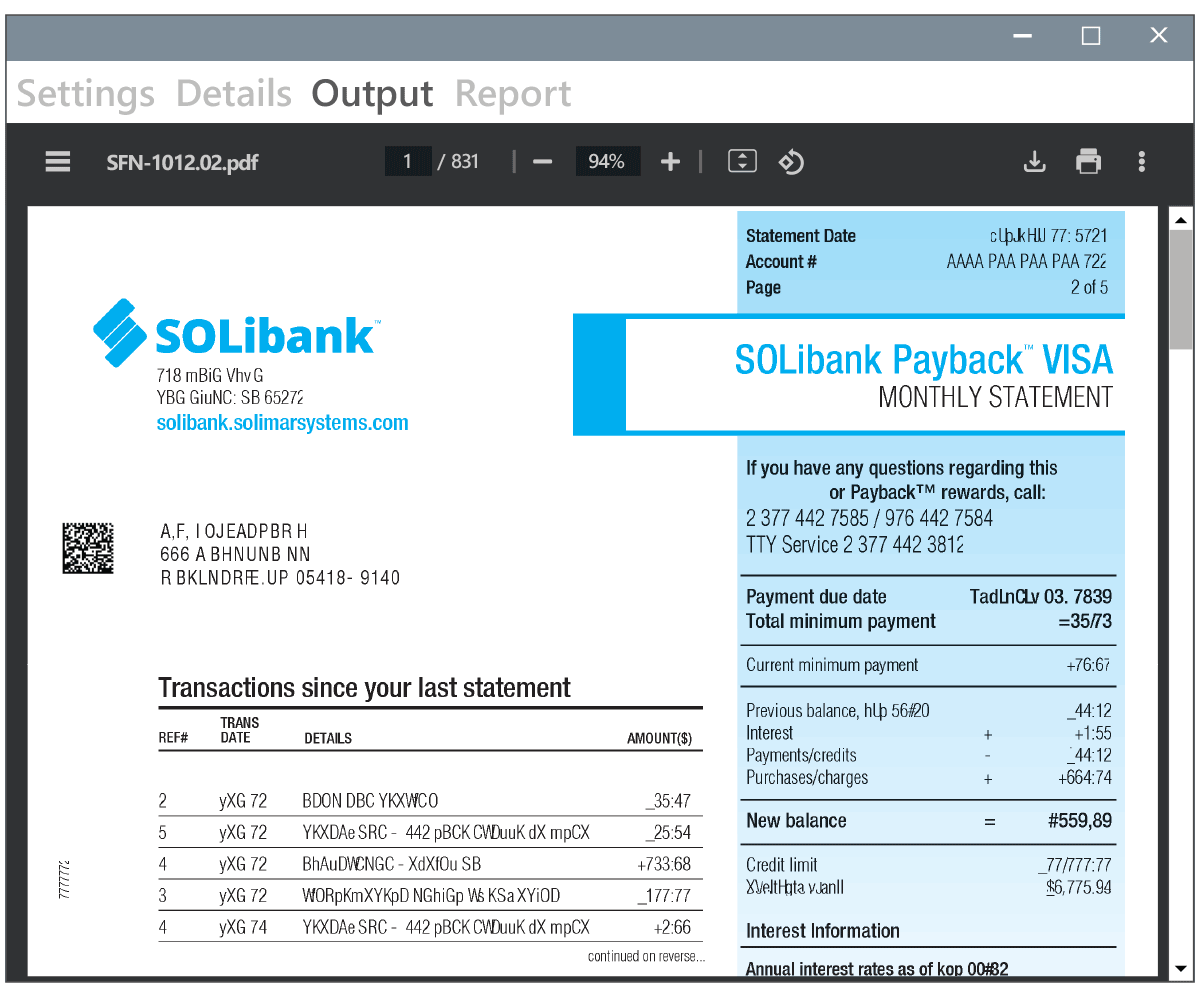
Task: Click the 94% zoom level field
Action: pos(607,162)
